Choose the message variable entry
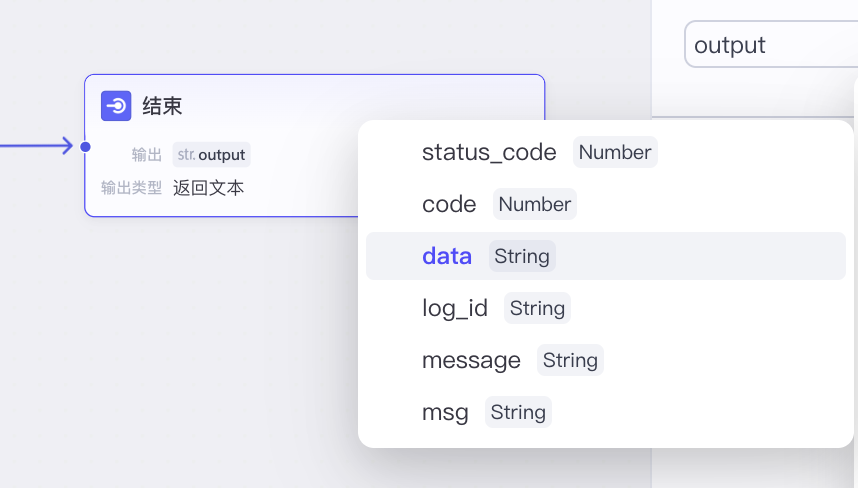 tap(471, 360)
